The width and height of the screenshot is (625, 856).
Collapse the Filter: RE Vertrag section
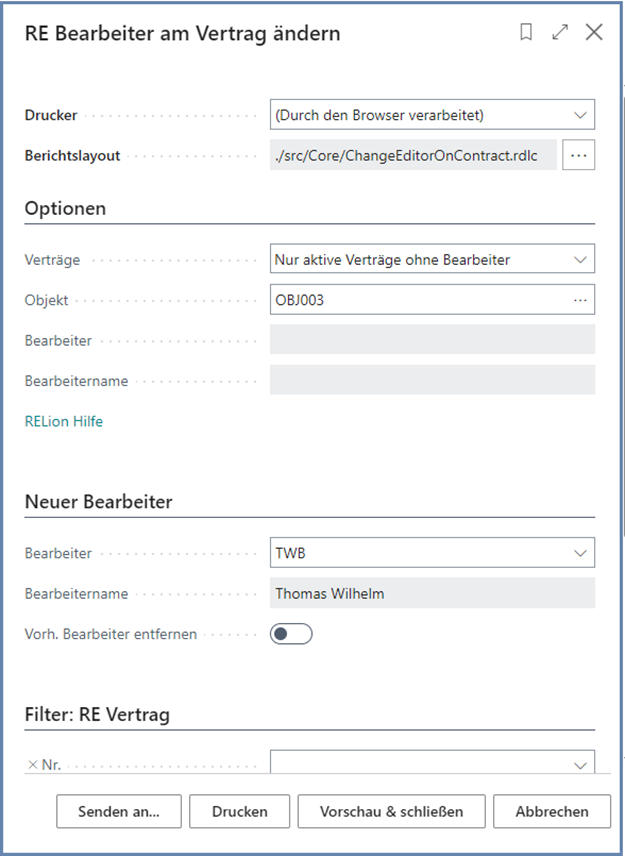click(x=97, y=715)
